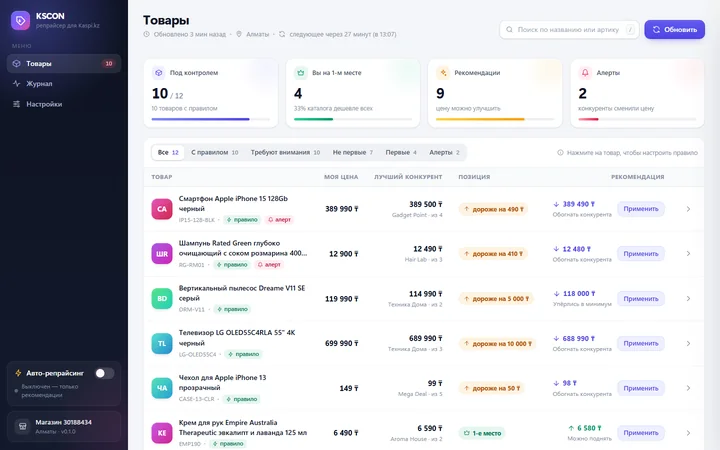Click the ЛУЧШИЙ КОНКУРЕНТ column header

pos(408,177)
